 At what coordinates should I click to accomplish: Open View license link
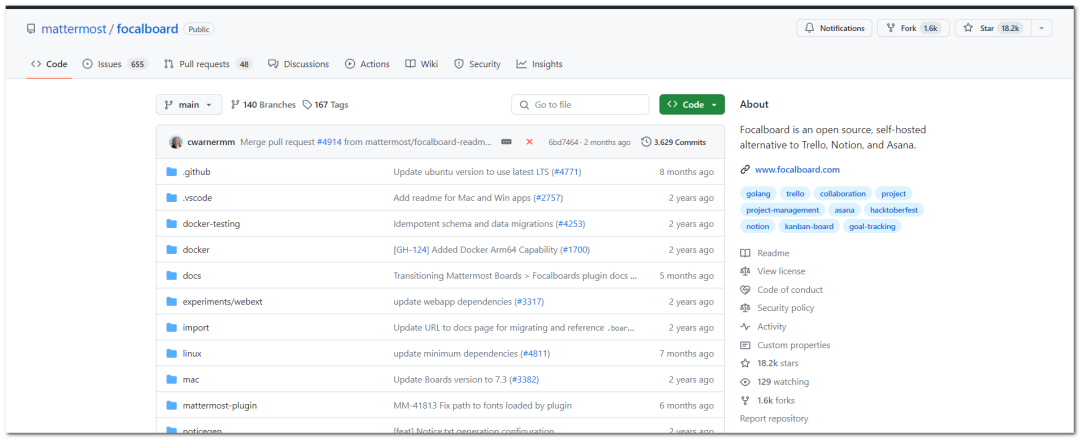coord(773,272)
